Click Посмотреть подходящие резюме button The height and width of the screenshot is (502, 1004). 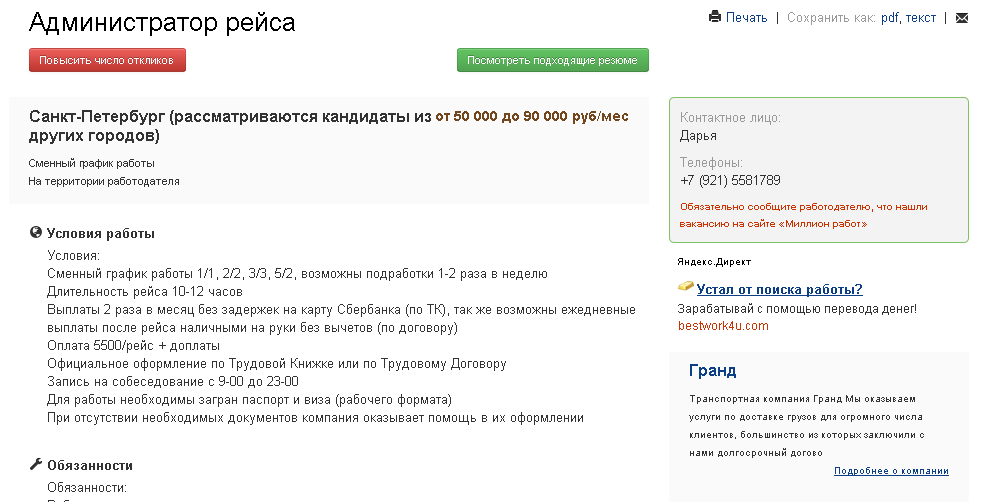(x=553, y=60)
